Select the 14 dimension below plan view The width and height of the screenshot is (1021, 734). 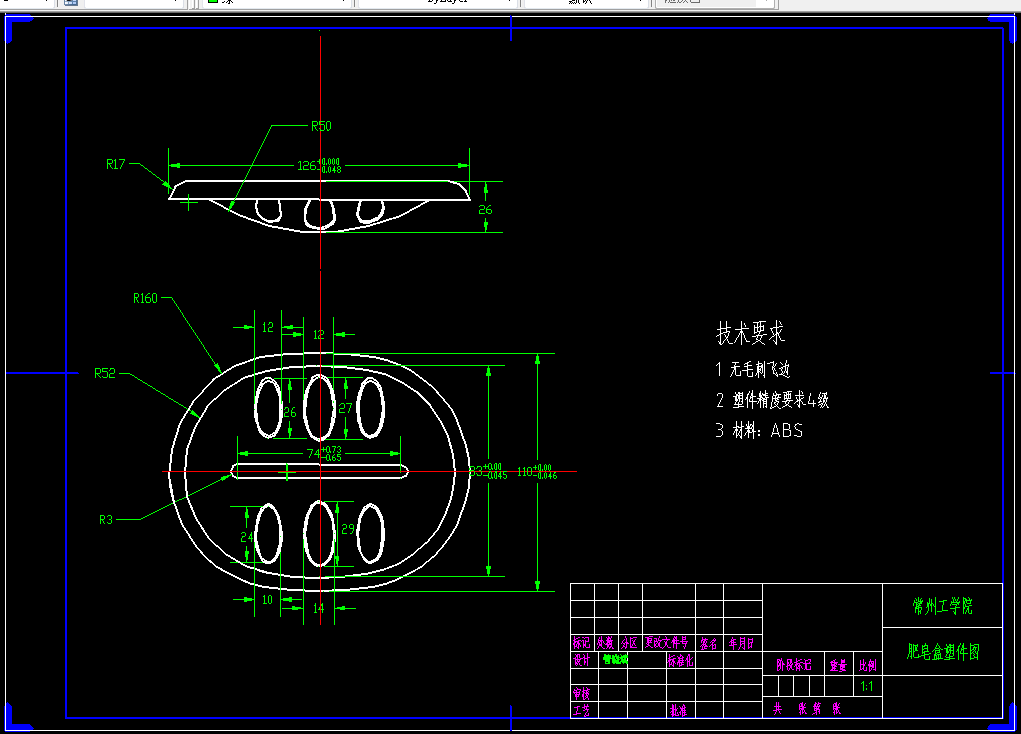[318, 608]
